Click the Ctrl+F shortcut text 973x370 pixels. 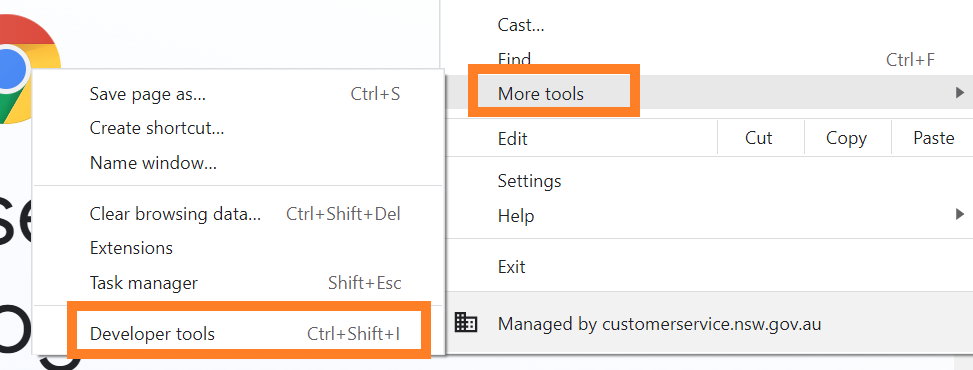[x=910, y=60]
